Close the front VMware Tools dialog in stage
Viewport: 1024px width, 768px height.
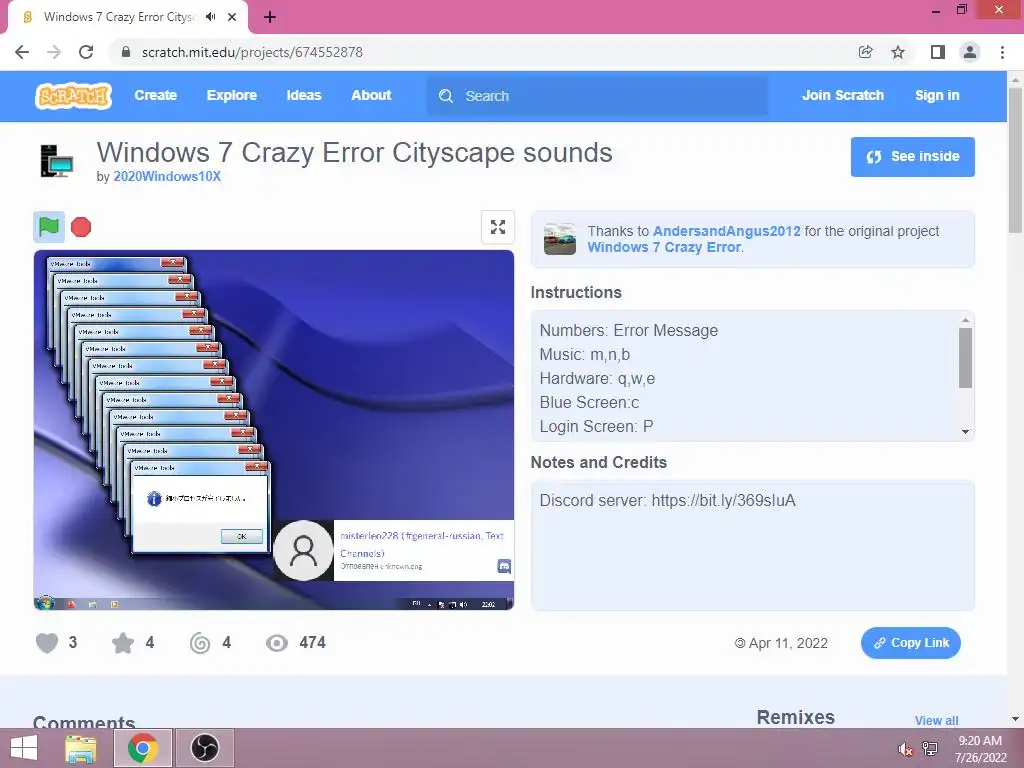pos(256,467)
